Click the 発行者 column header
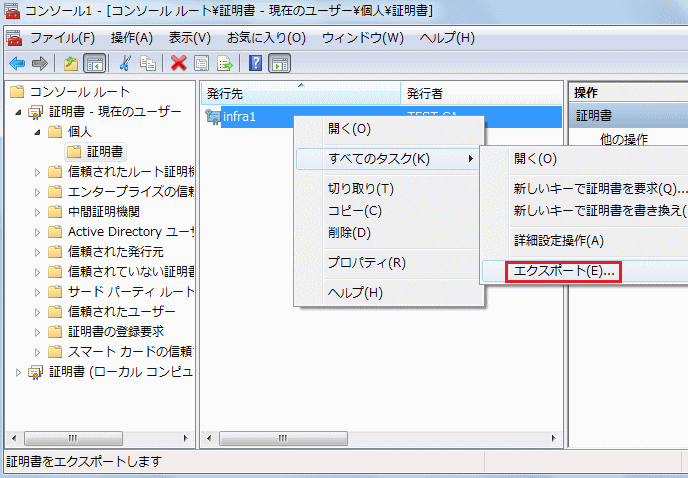 click(480, 93)
